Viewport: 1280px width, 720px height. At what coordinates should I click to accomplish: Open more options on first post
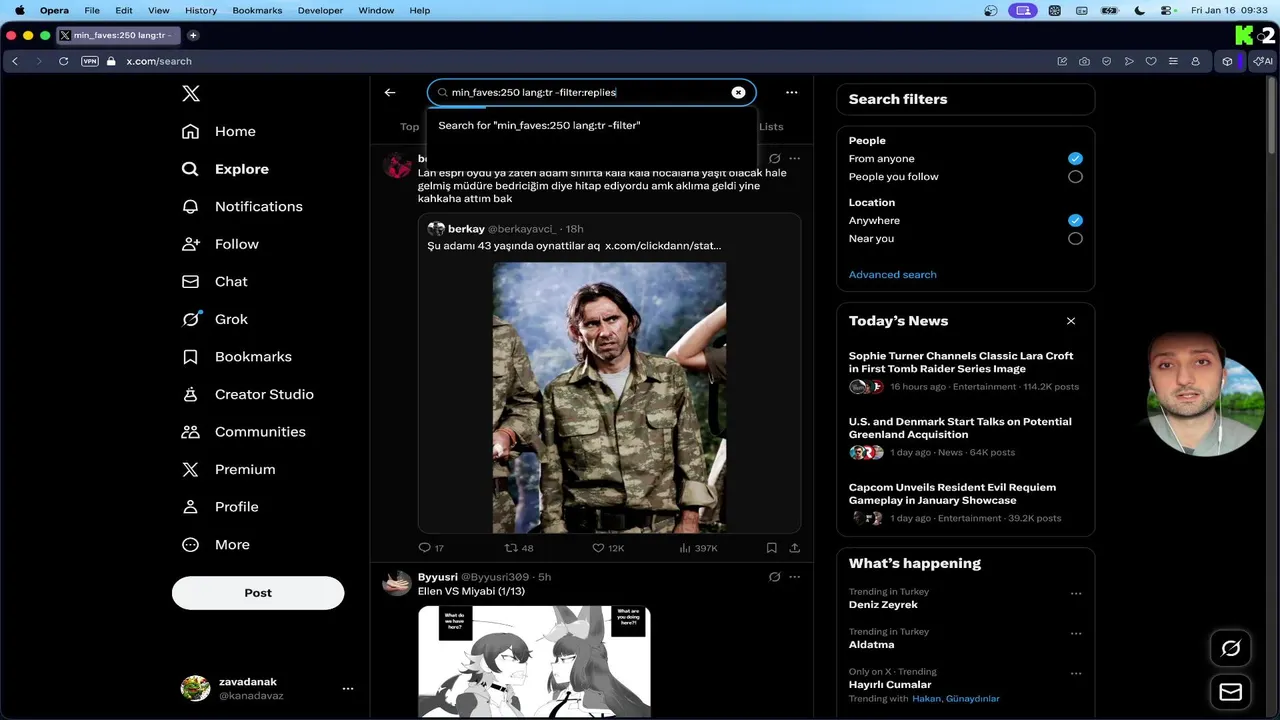coord(795,158)
